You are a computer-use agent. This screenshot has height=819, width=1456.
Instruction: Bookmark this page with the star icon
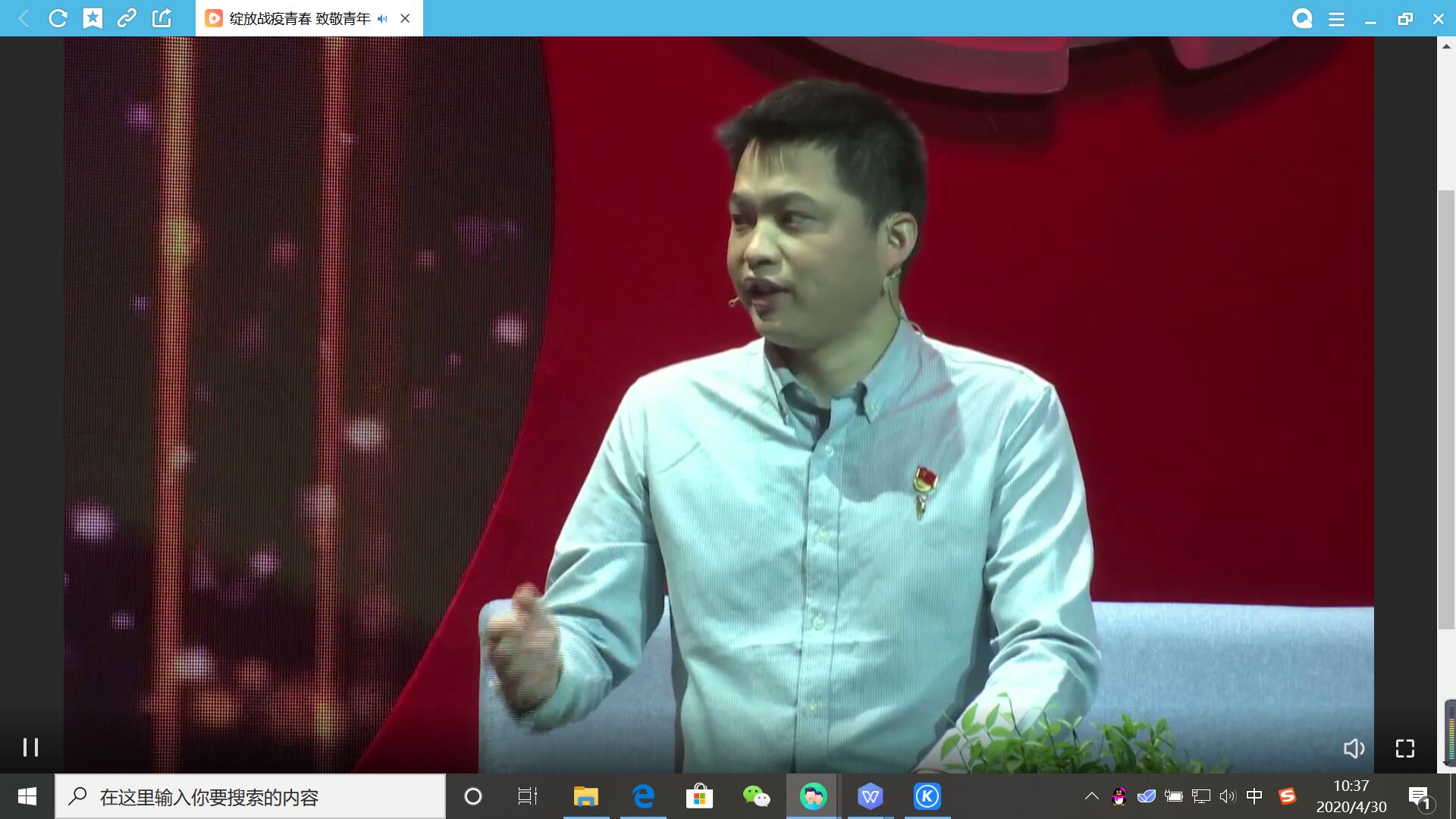tap(93, 18)
